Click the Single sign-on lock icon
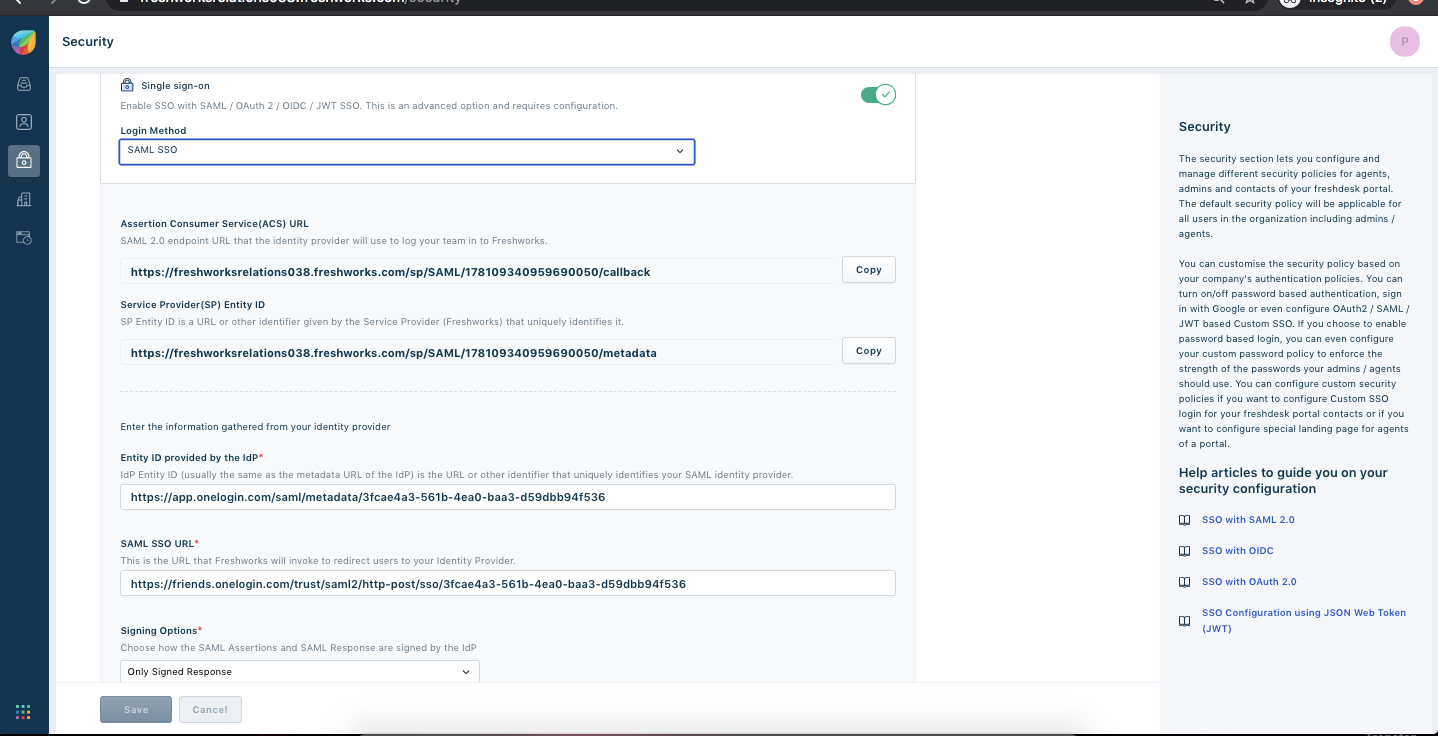Image resolution: width=1438 pixels, height=736 pixels. (127, 86)
